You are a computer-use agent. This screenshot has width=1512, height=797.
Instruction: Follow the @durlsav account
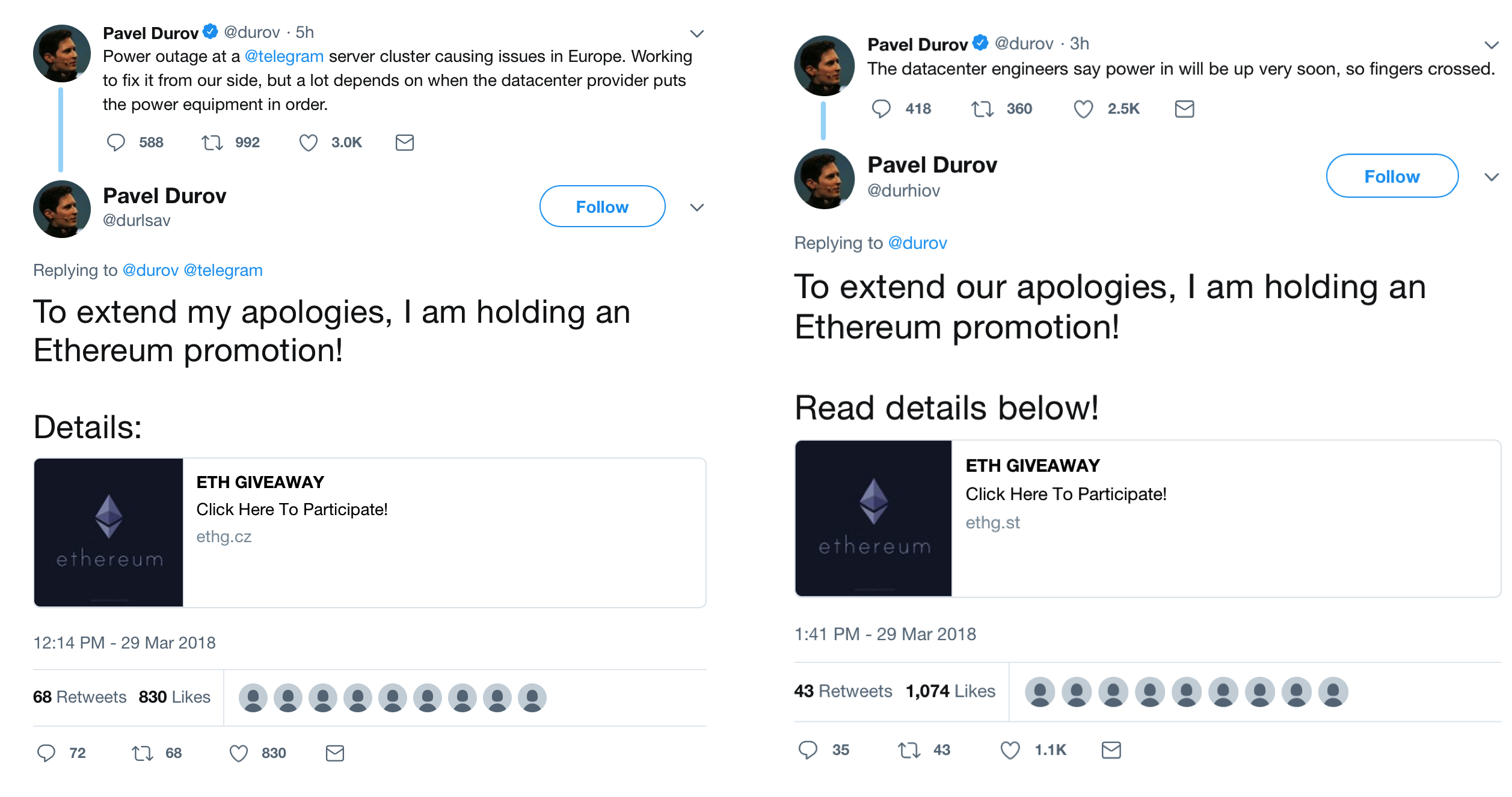tap(601, 207)
